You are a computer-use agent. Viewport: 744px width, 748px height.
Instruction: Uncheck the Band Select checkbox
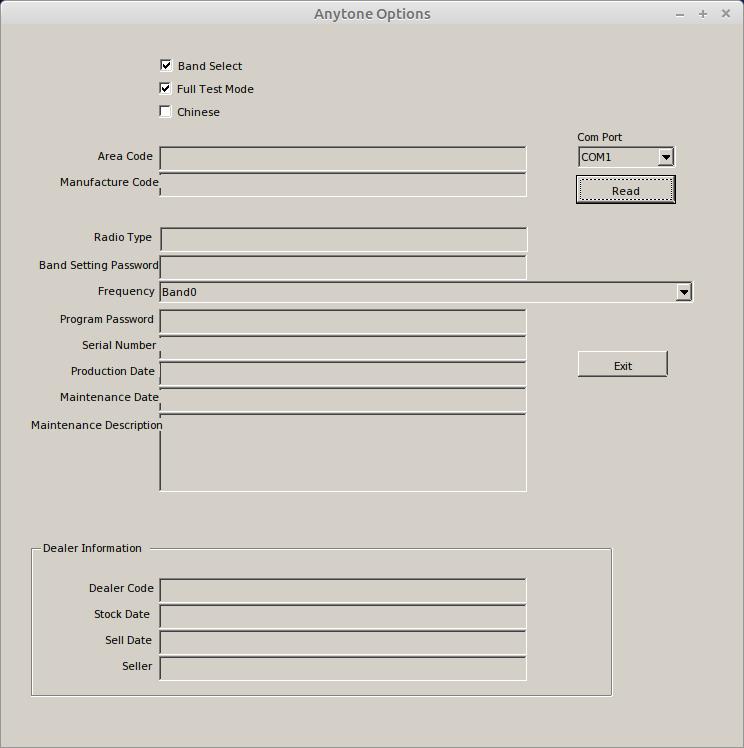pyautogui.click(x=165, y=65)
